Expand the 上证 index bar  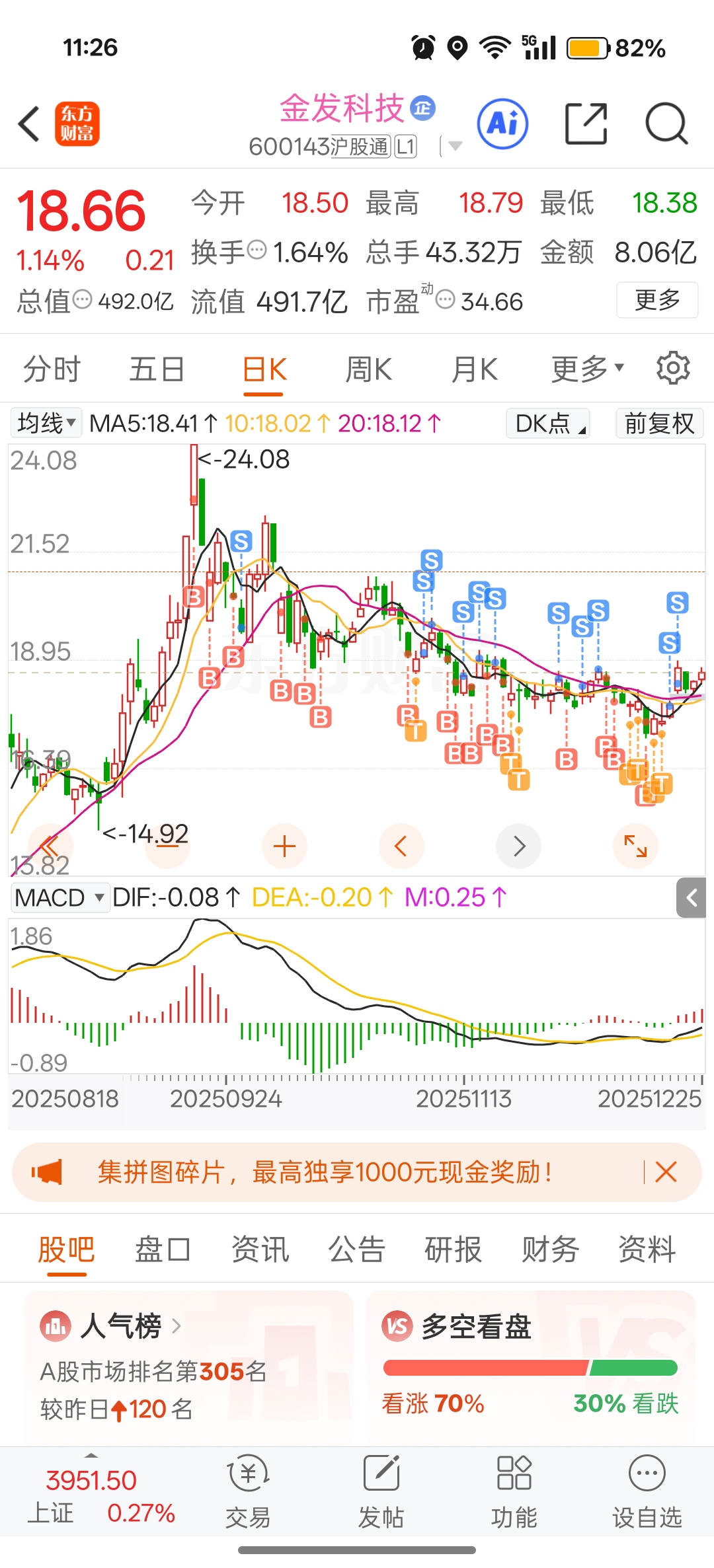click(x=91, y=1455)
